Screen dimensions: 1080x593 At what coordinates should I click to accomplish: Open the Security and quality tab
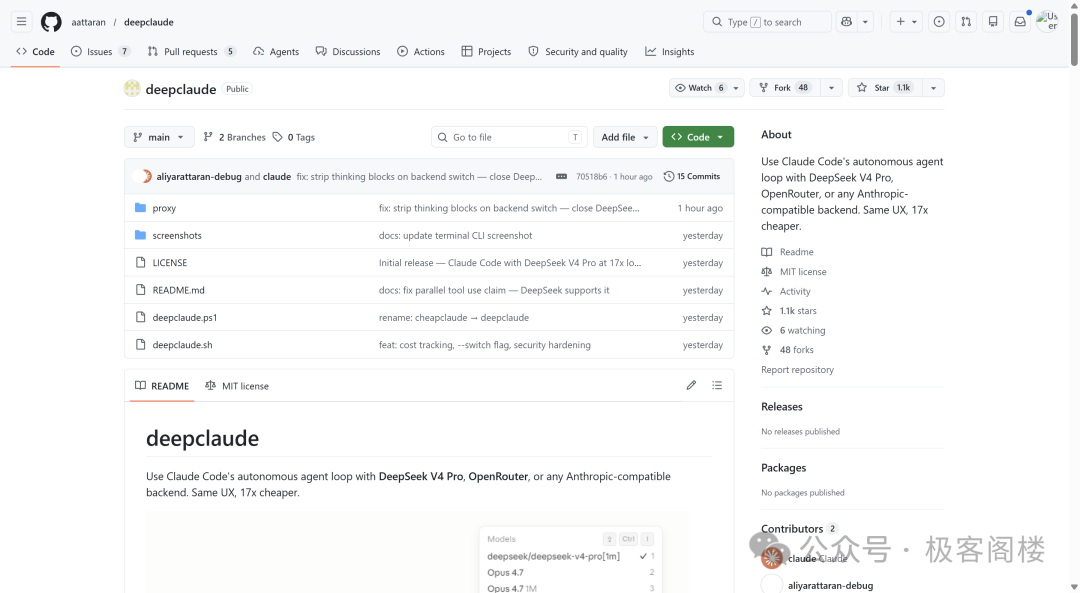578,52
